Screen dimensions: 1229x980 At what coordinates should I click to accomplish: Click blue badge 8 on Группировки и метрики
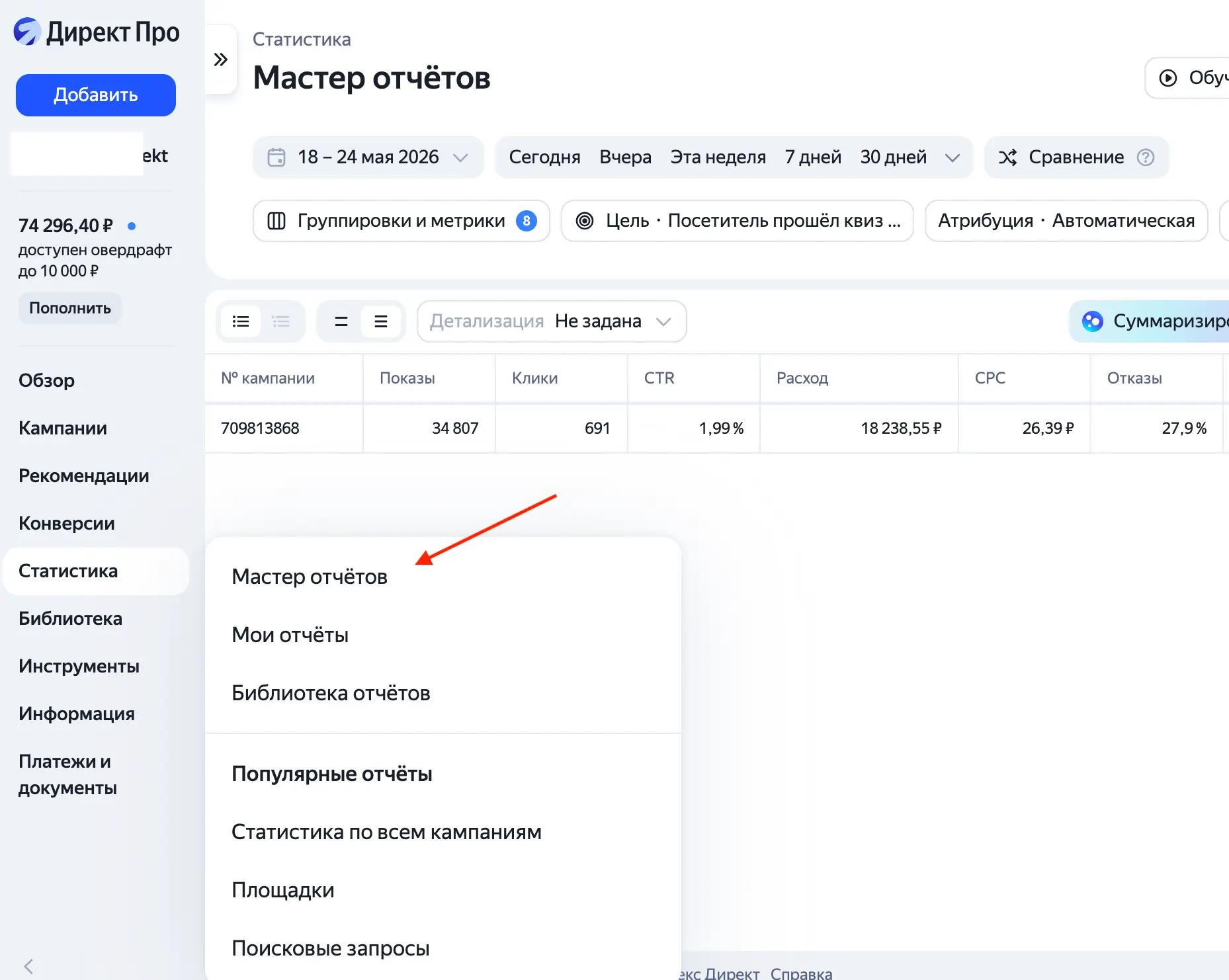[x=527, y=221]
